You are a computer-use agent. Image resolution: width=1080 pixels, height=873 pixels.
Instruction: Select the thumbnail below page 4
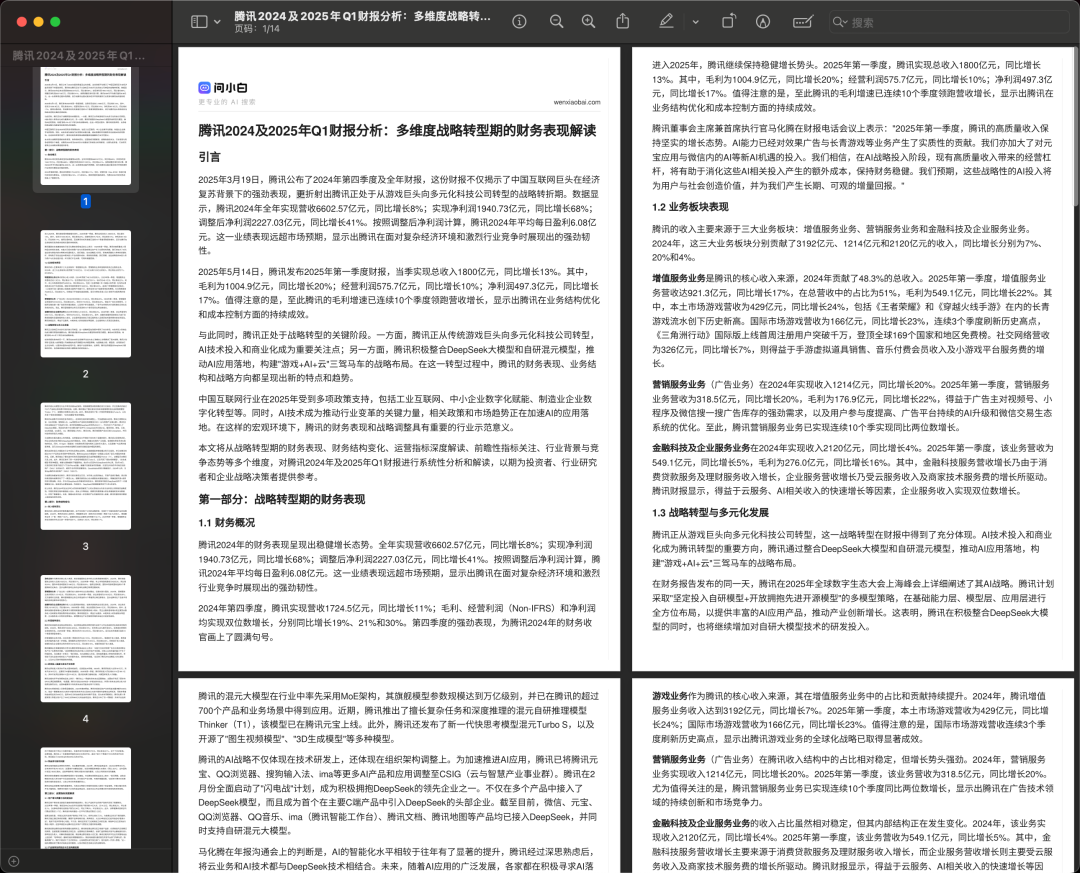tap(85, 798)
